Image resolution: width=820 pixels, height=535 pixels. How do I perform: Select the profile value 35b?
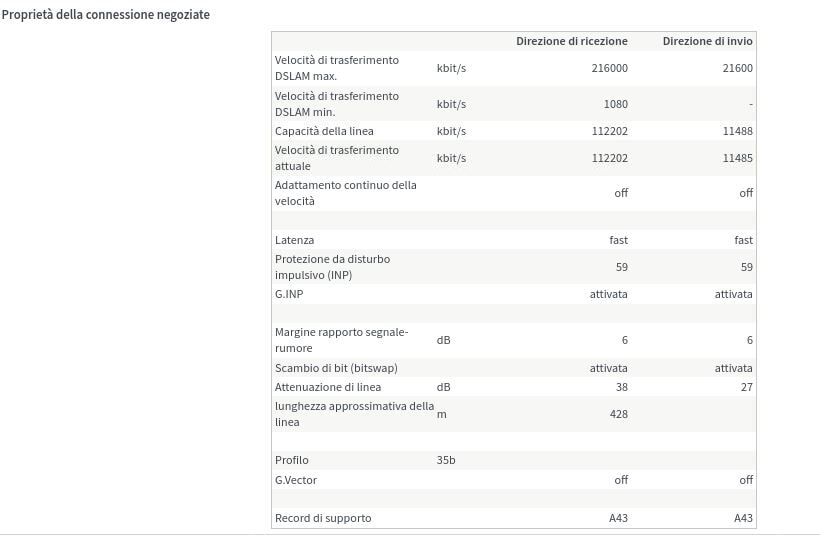point(446,460)
